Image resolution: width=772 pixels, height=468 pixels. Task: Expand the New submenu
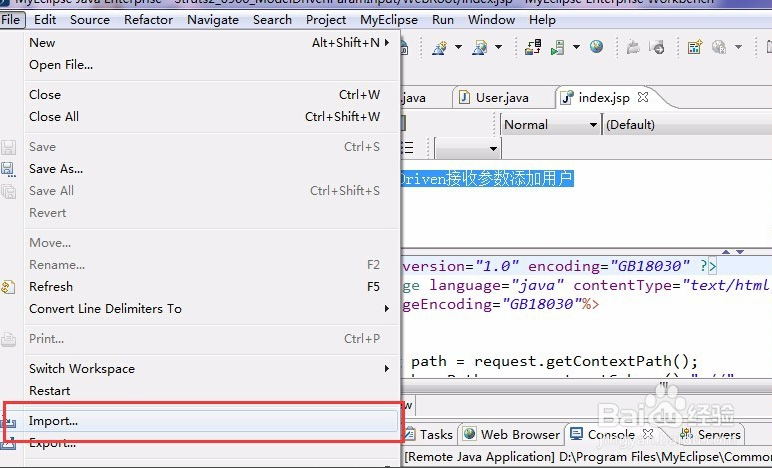coord(211,43)
